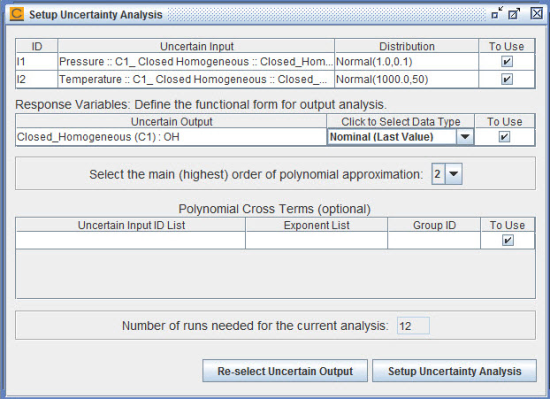Click the Distribution column header
This screenshot has height=399, width=550.
click(x=407, y=46)
